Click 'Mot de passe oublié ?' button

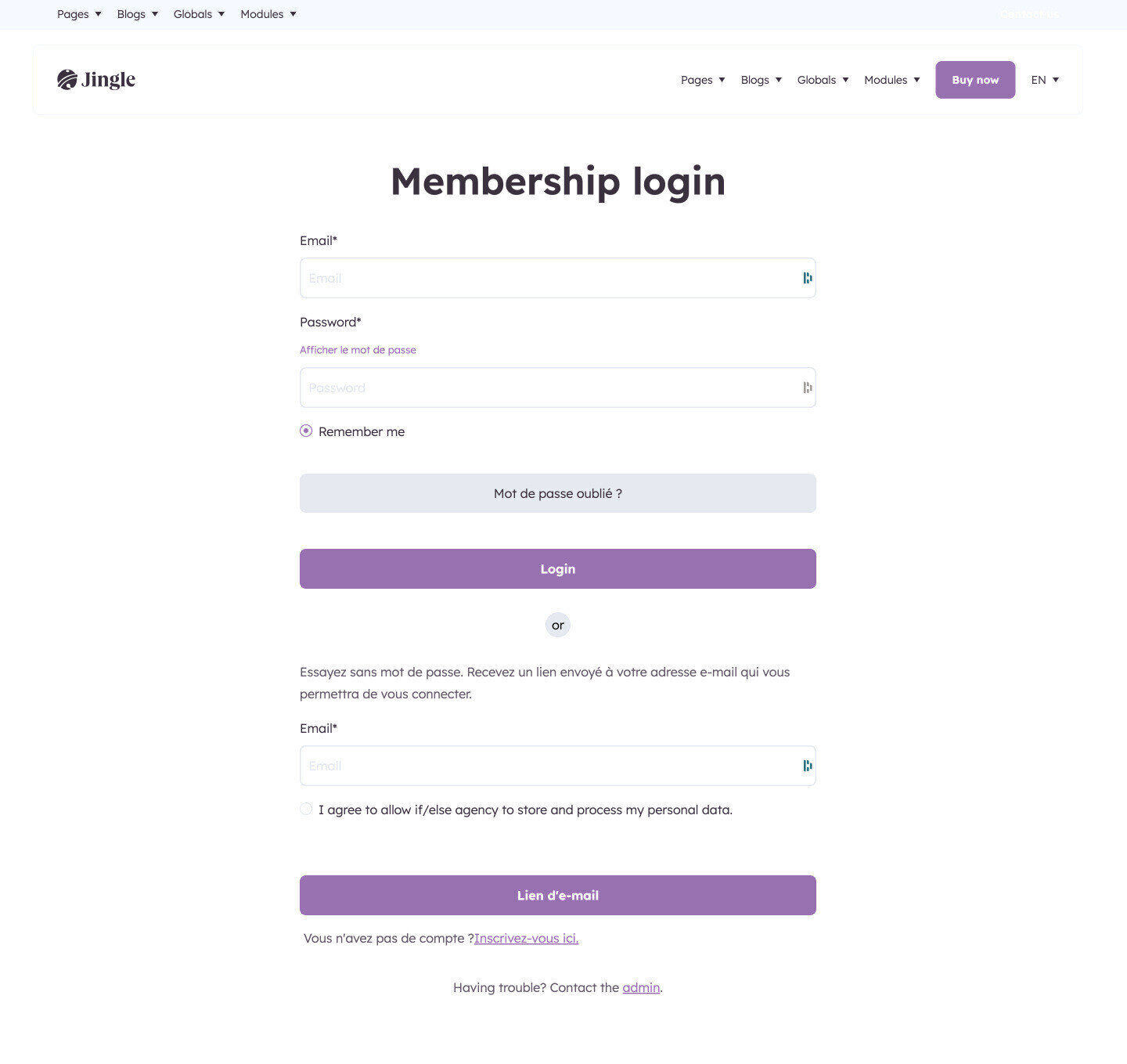(558, 493)
